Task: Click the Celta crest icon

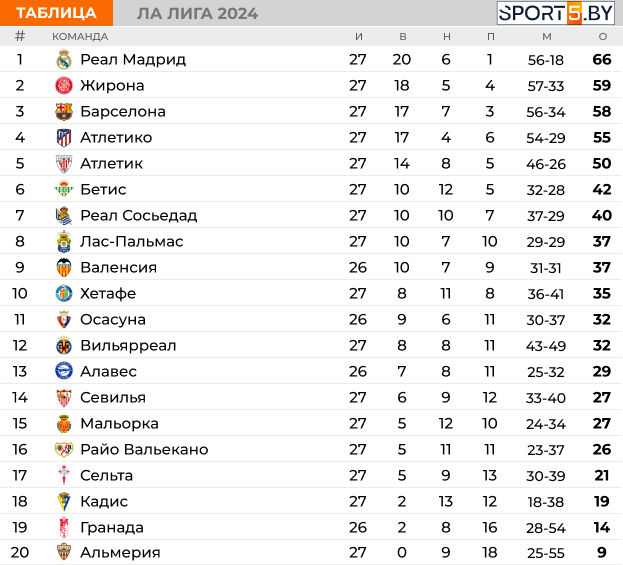Action: click(64, 475)
